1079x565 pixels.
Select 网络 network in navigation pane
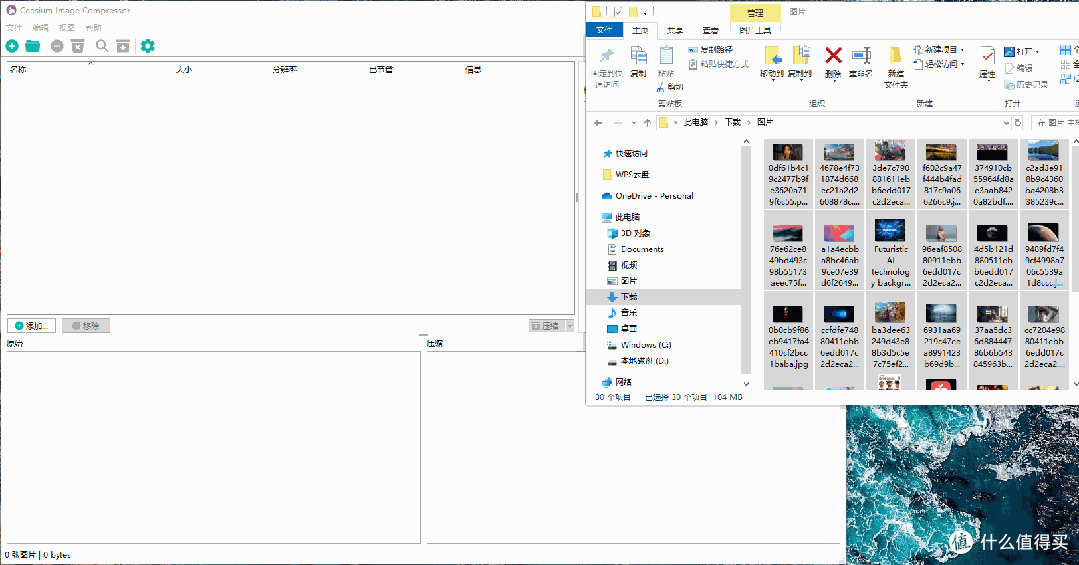click(x=617, y=382)
